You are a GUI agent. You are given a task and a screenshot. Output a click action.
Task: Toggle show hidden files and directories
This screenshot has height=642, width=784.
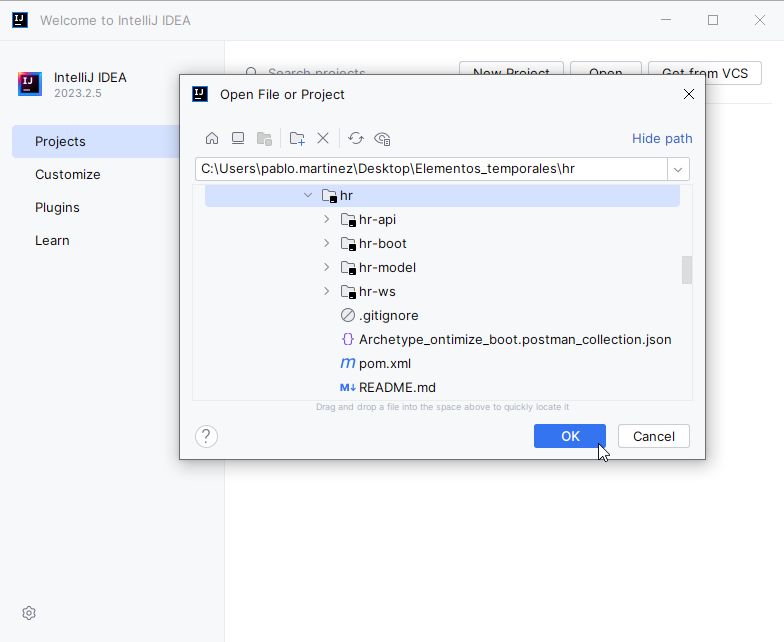382,138
